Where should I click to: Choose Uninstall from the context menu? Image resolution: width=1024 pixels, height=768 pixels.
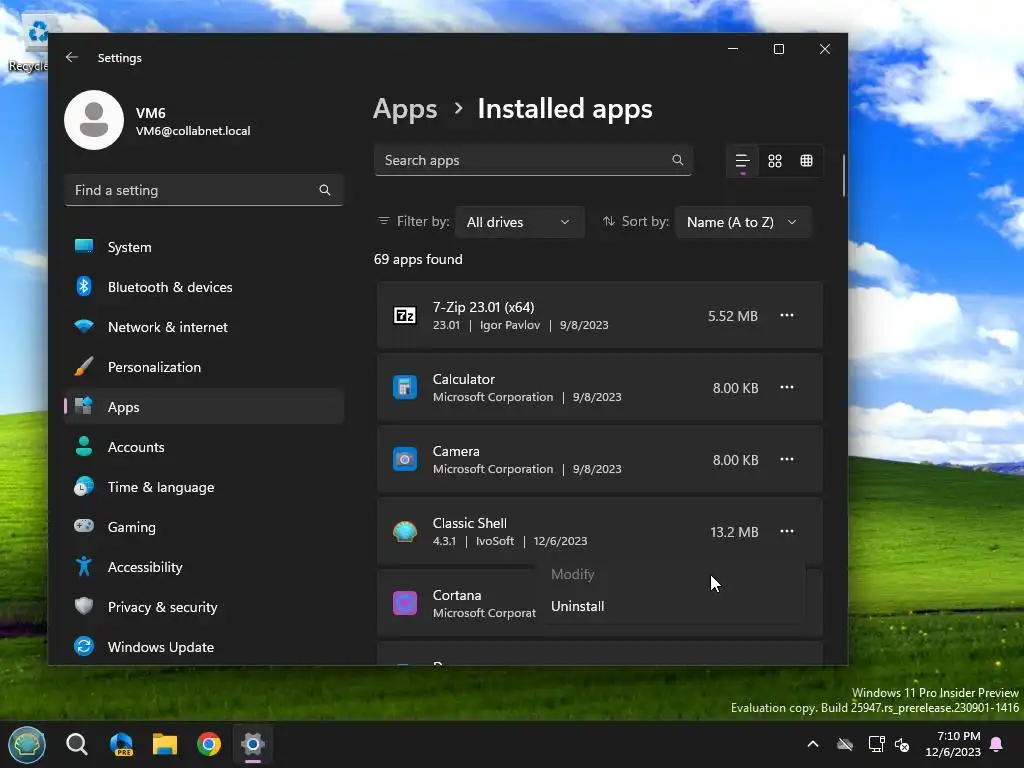coord(671,606)
